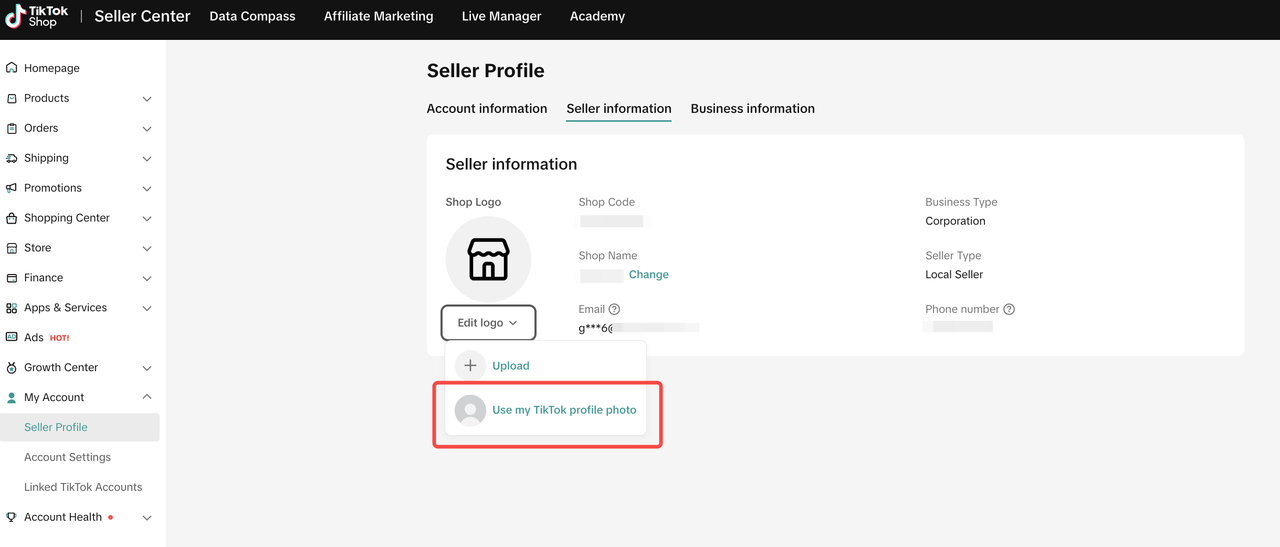
Task: Click the TikTok Shop logo
Action: [x=37, y=16]
